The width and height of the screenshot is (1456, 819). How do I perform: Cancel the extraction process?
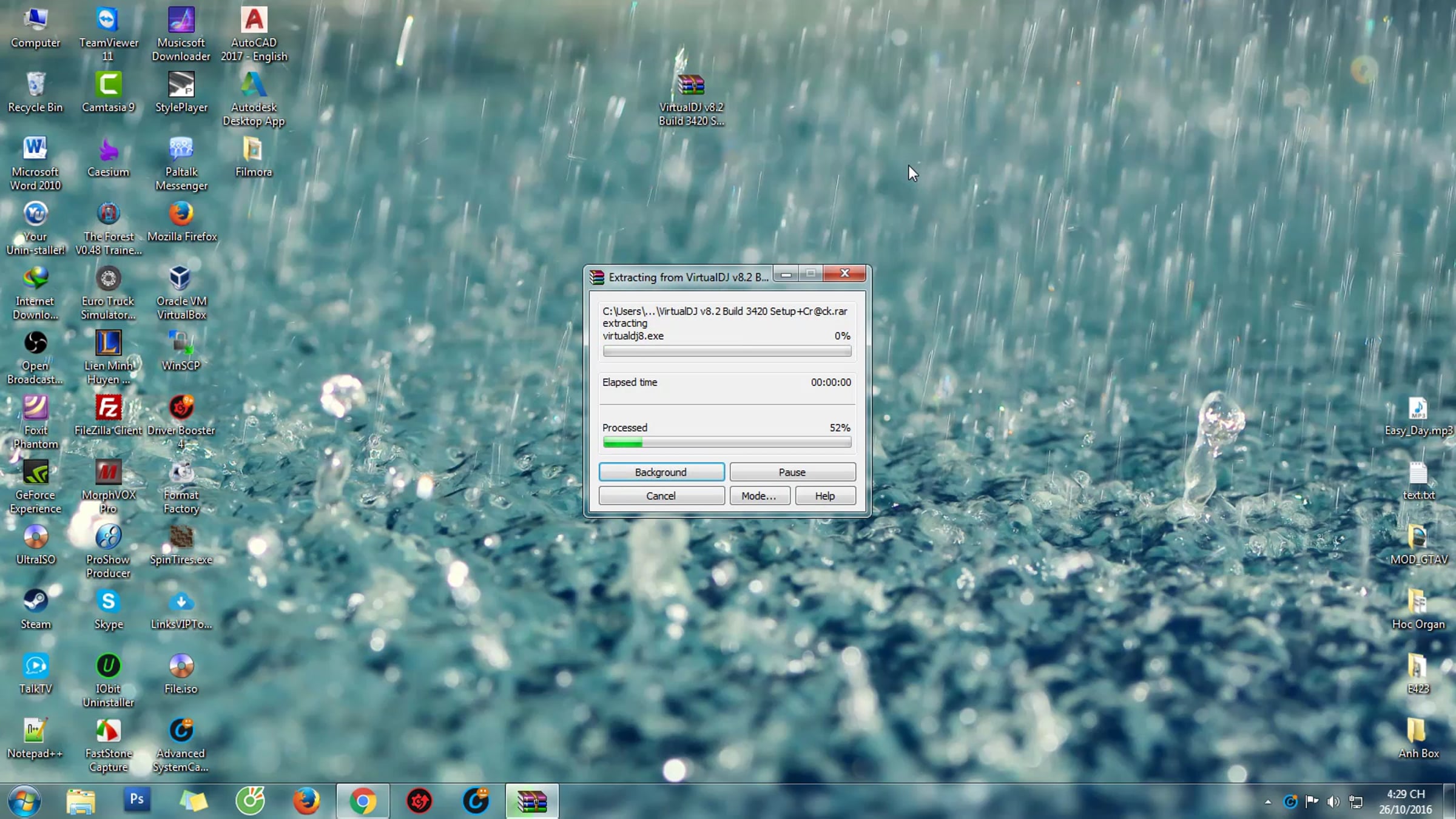point(661,495)
